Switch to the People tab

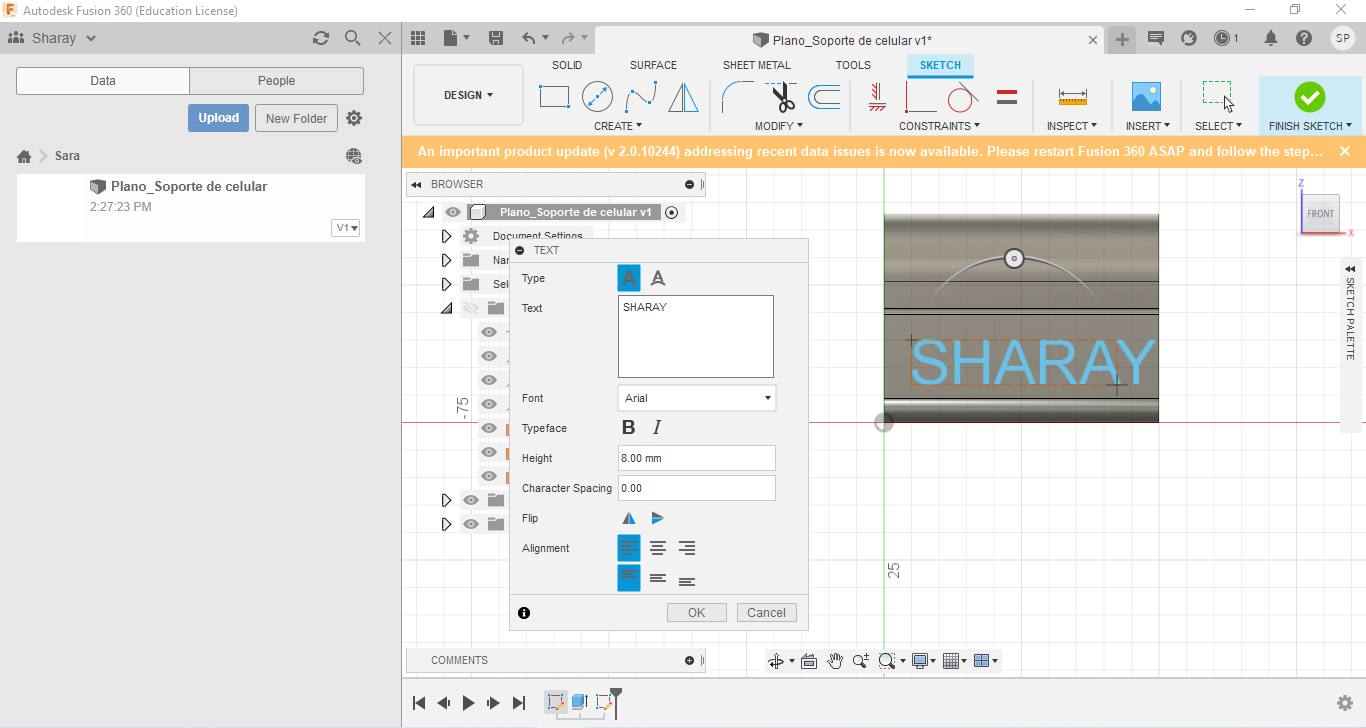pyautogui.click(x=276, y=81)
